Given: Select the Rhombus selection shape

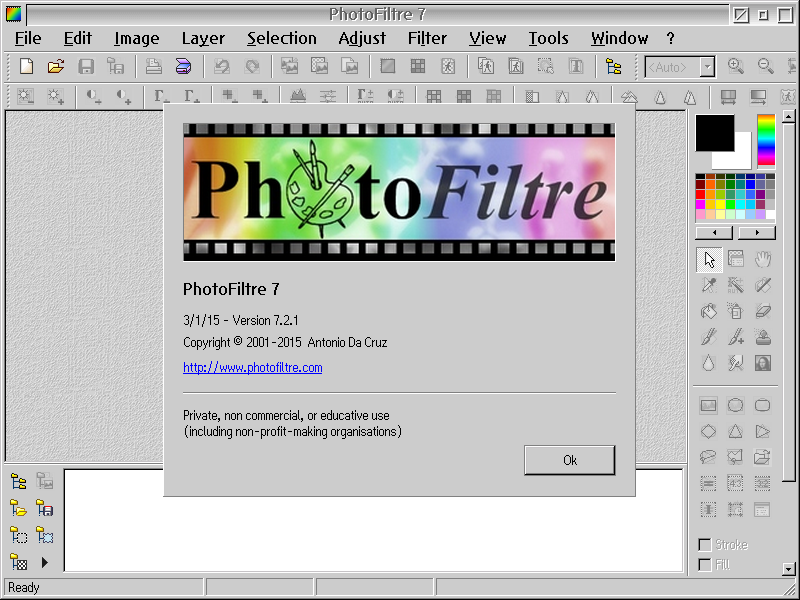Looking at the screenshot, I should [x=708, y=432].
